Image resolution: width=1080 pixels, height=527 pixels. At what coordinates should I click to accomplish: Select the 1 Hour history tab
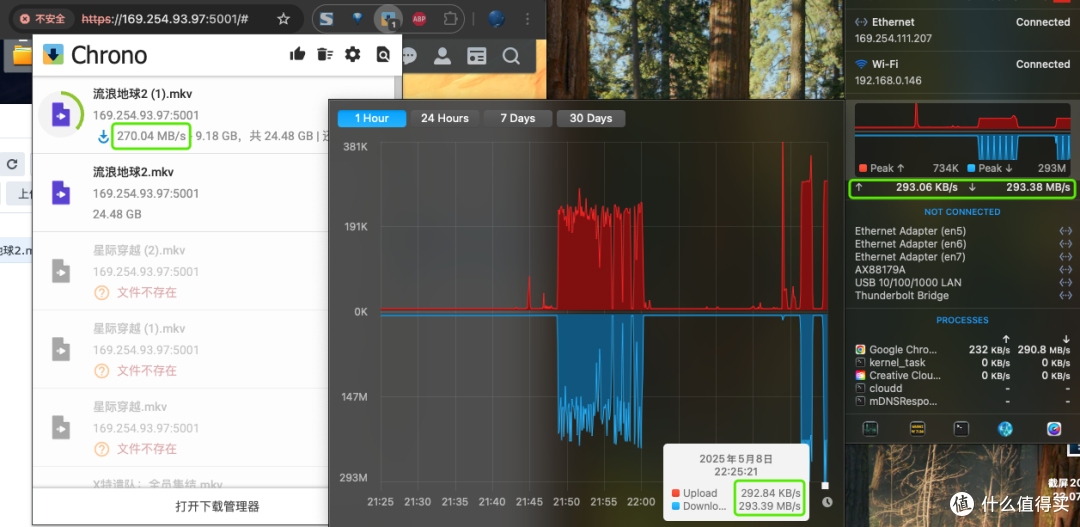371,118
